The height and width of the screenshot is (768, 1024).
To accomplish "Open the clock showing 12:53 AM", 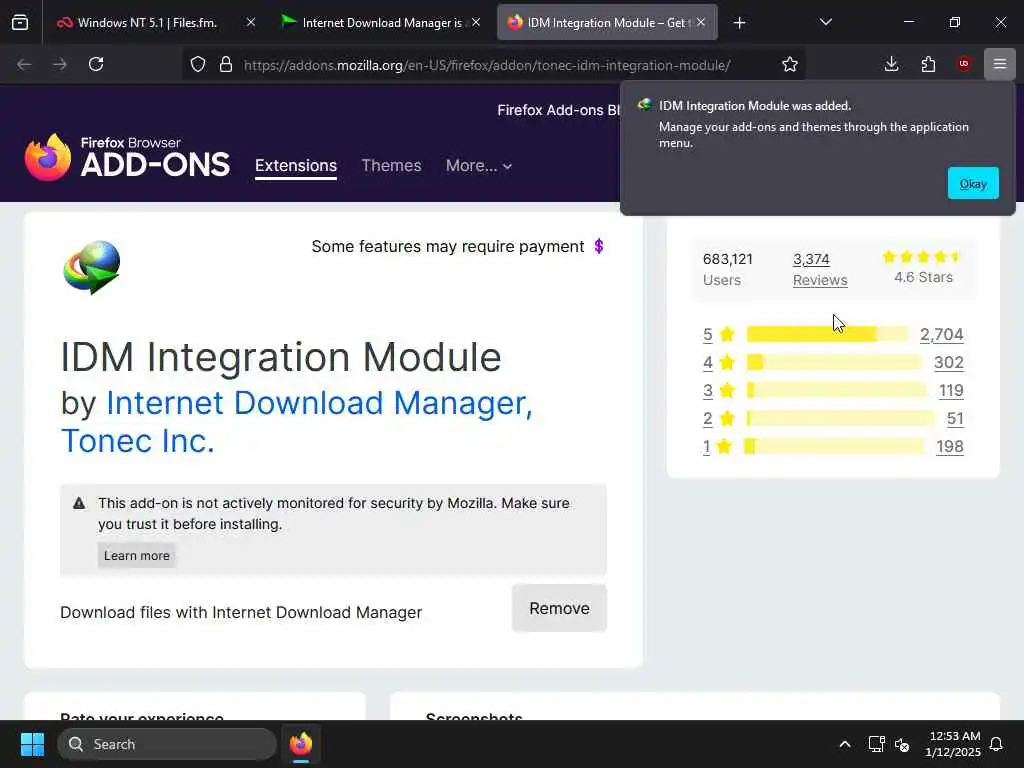I will (x=953, y=744).
